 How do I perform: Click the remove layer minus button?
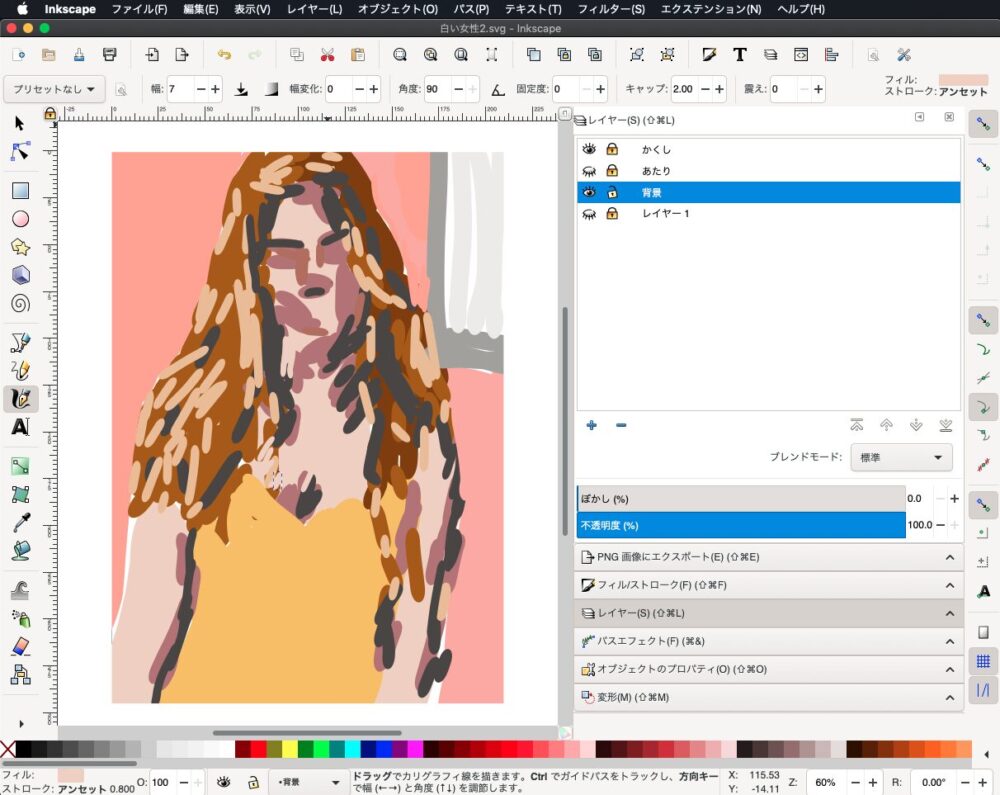coord(621,425)
